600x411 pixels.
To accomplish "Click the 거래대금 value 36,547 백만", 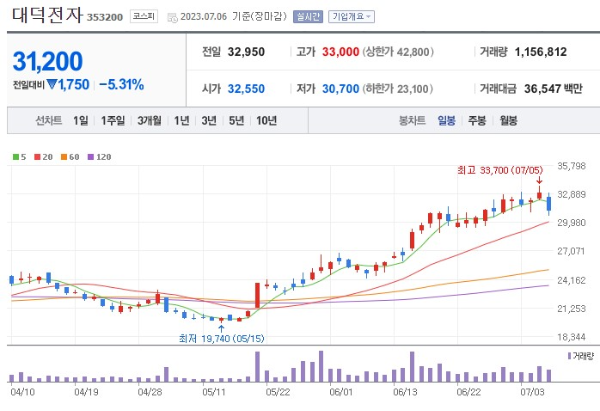I will pyautogui.click(x=553, y=89).
